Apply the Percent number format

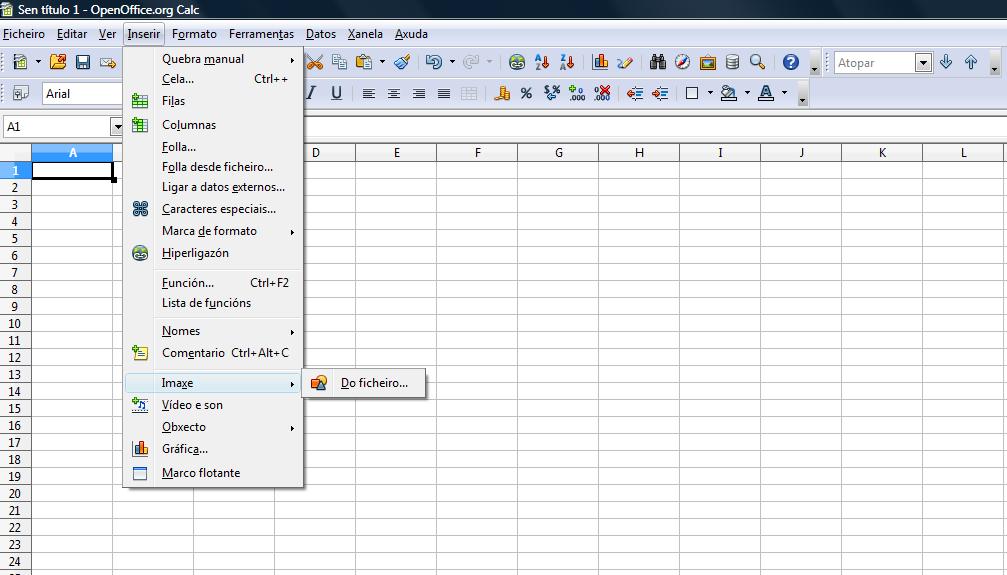[x=526, y=94]
